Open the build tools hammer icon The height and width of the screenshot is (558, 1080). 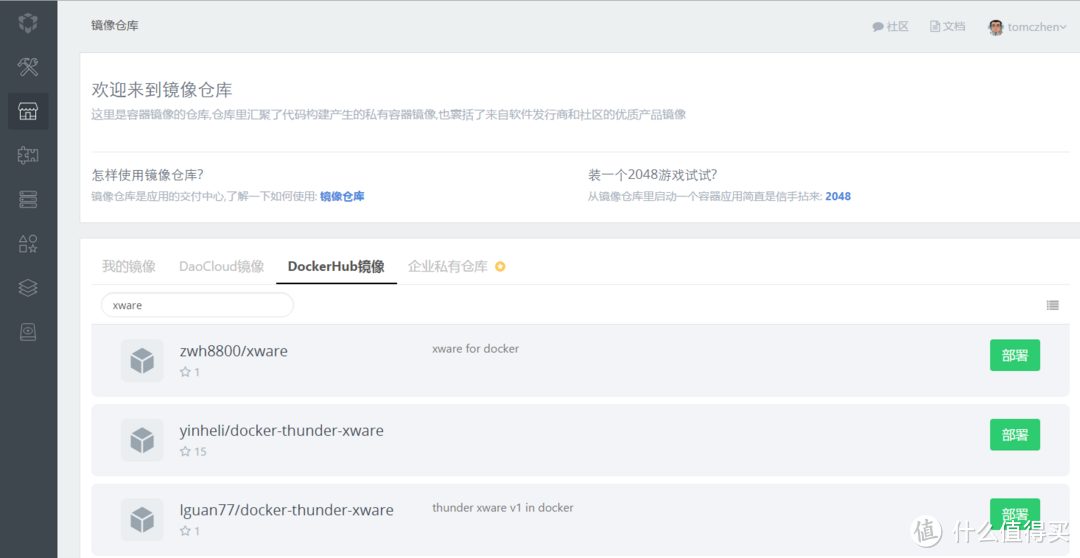click(28, 67)
